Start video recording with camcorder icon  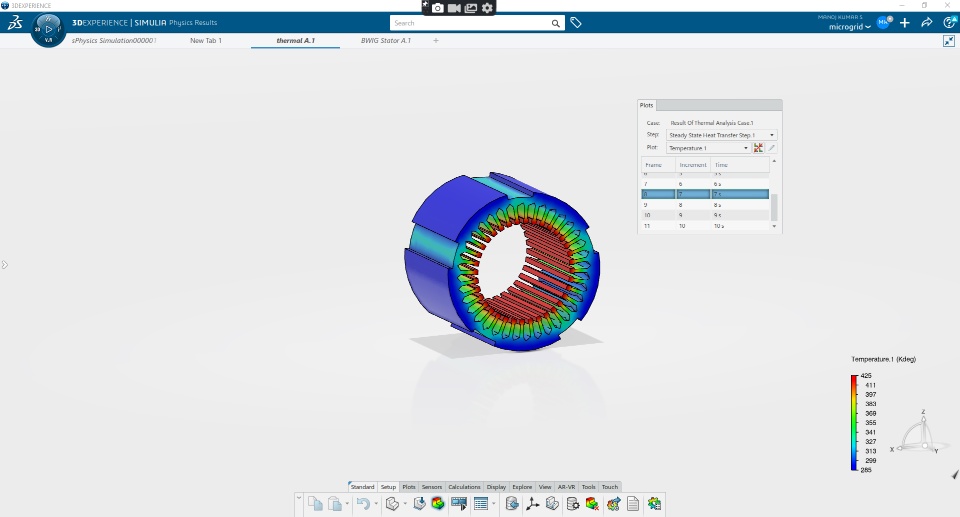coord(454,8)
